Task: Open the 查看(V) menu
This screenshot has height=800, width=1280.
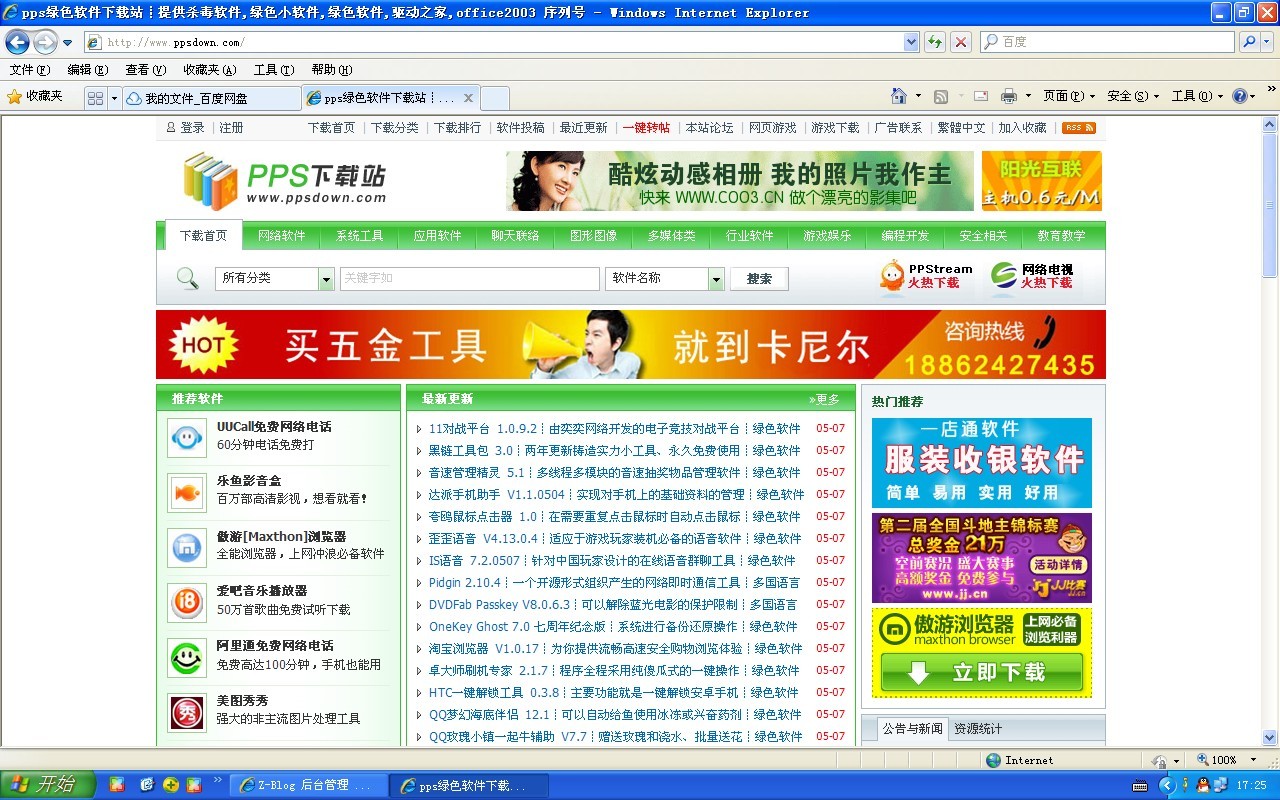Action: tap(145, 70)
